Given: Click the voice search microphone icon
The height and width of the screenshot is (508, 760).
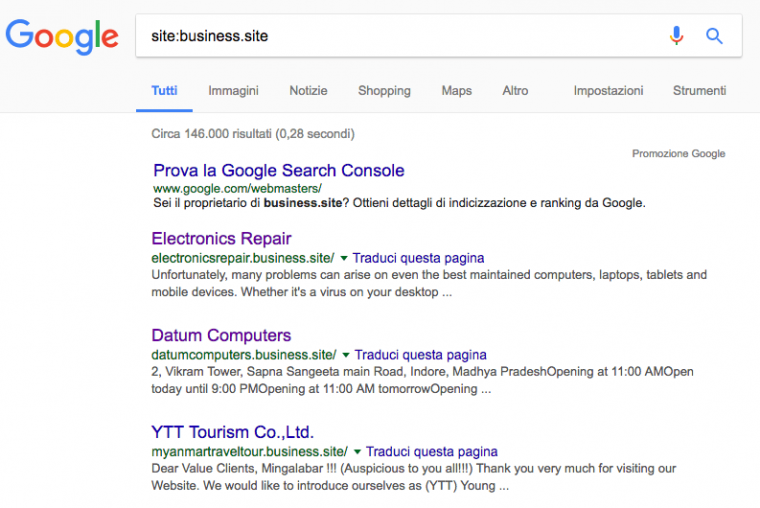Looking at the screenshot, I should coord(676,36).
